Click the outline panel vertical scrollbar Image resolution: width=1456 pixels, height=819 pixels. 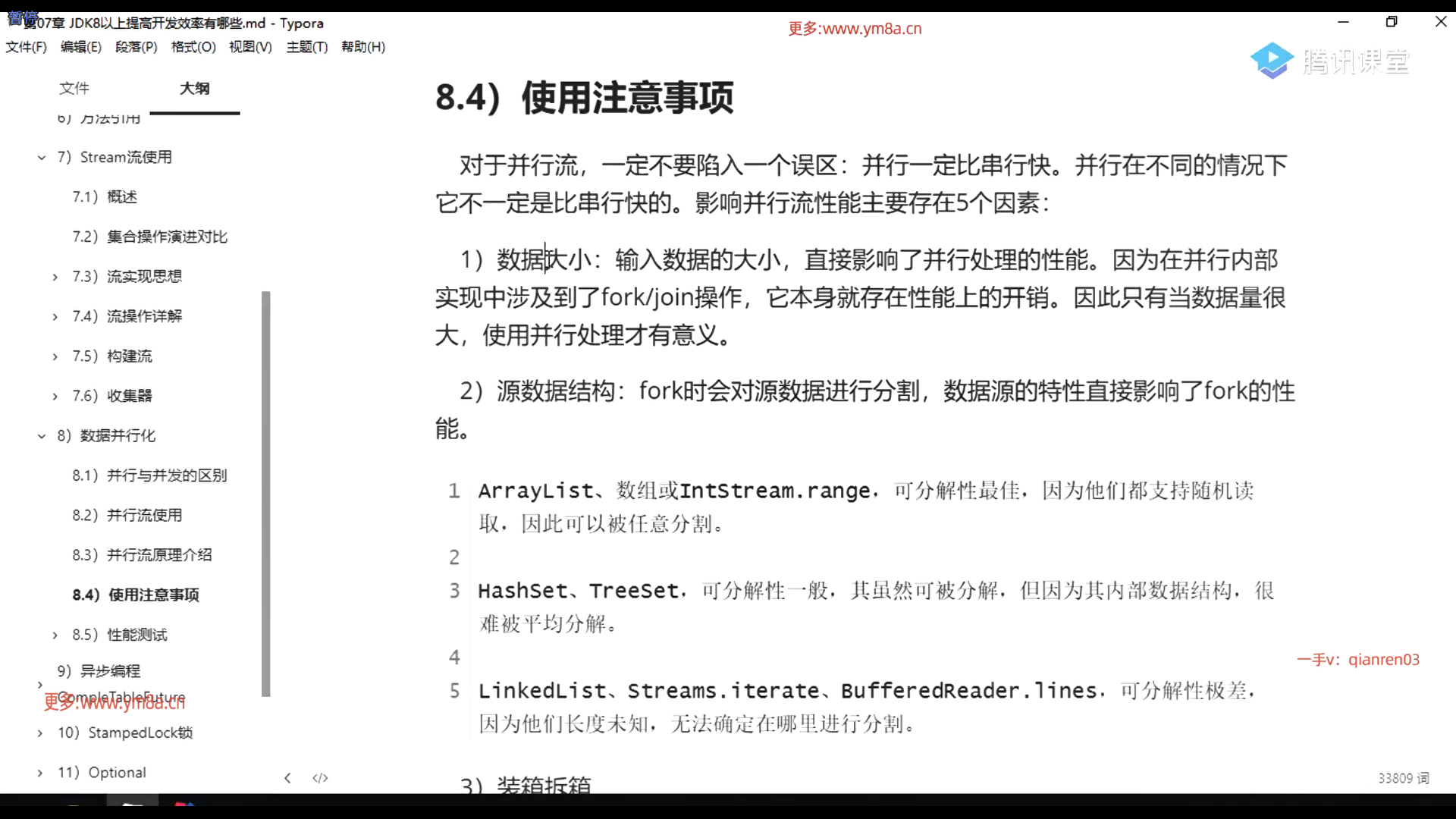pyautogui.click(x=266, y=493)
